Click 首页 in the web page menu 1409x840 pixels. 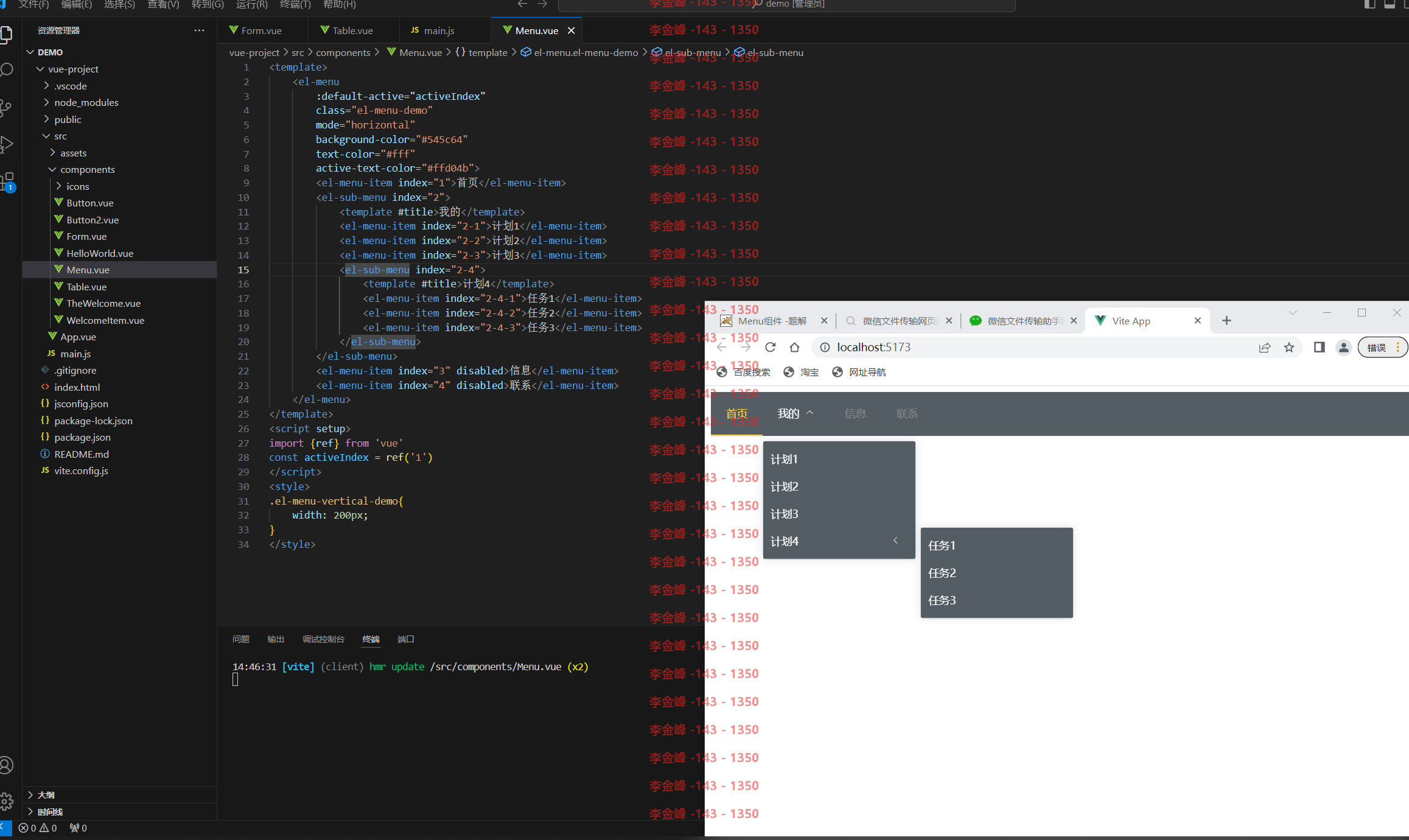[736, 414]
